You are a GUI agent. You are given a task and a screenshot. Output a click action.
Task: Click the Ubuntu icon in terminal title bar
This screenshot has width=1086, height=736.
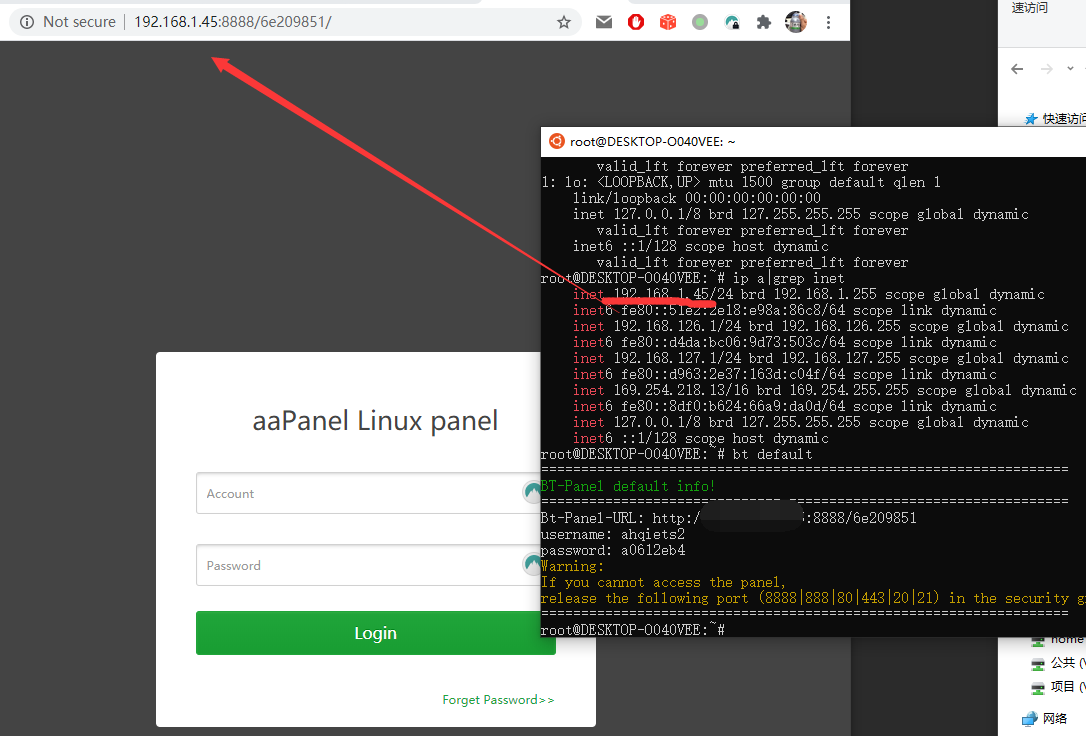click(556, 141)
